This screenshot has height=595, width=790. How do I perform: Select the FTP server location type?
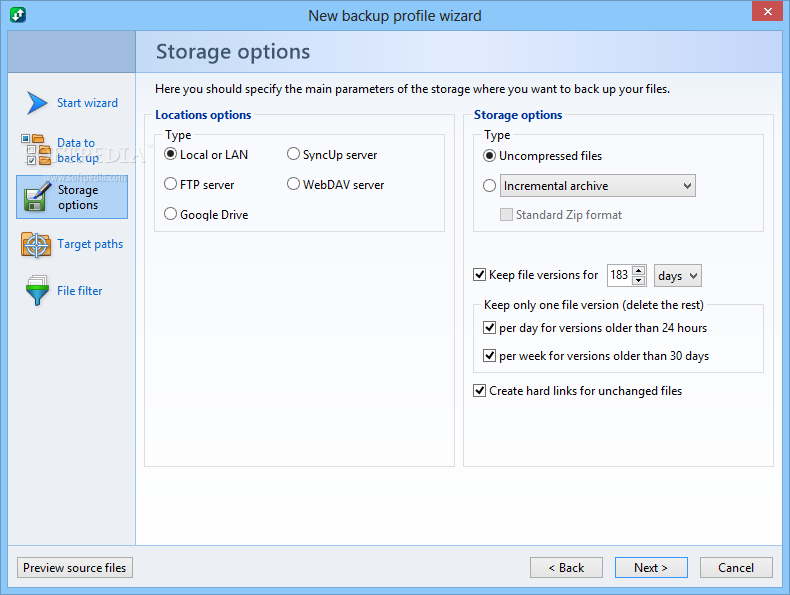coord(171,185)
